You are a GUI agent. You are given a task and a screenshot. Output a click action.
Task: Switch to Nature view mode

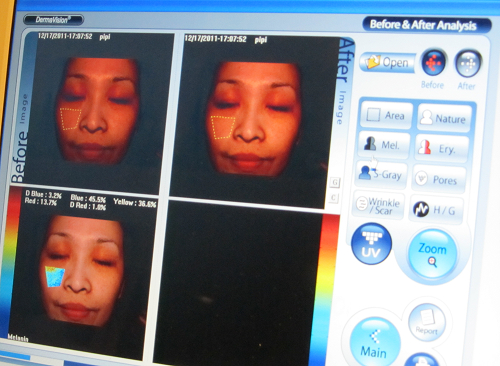pyautogui.click(x=444, y=118)
